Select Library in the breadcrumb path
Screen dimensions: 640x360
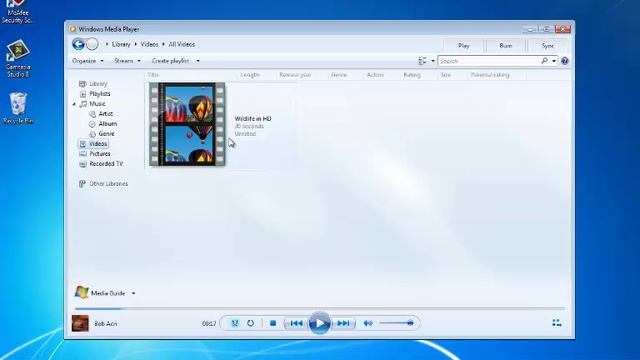(121, 44)
